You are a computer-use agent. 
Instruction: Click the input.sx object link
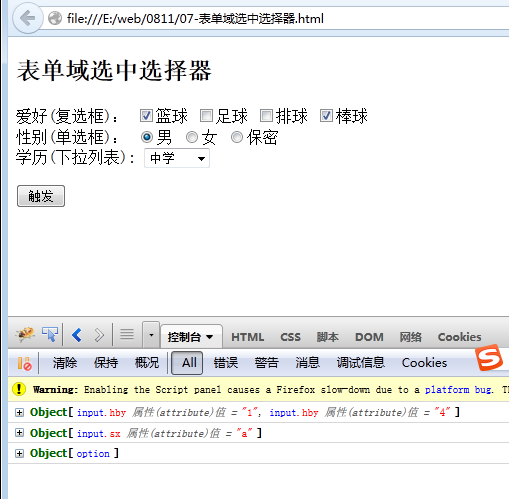99,433
